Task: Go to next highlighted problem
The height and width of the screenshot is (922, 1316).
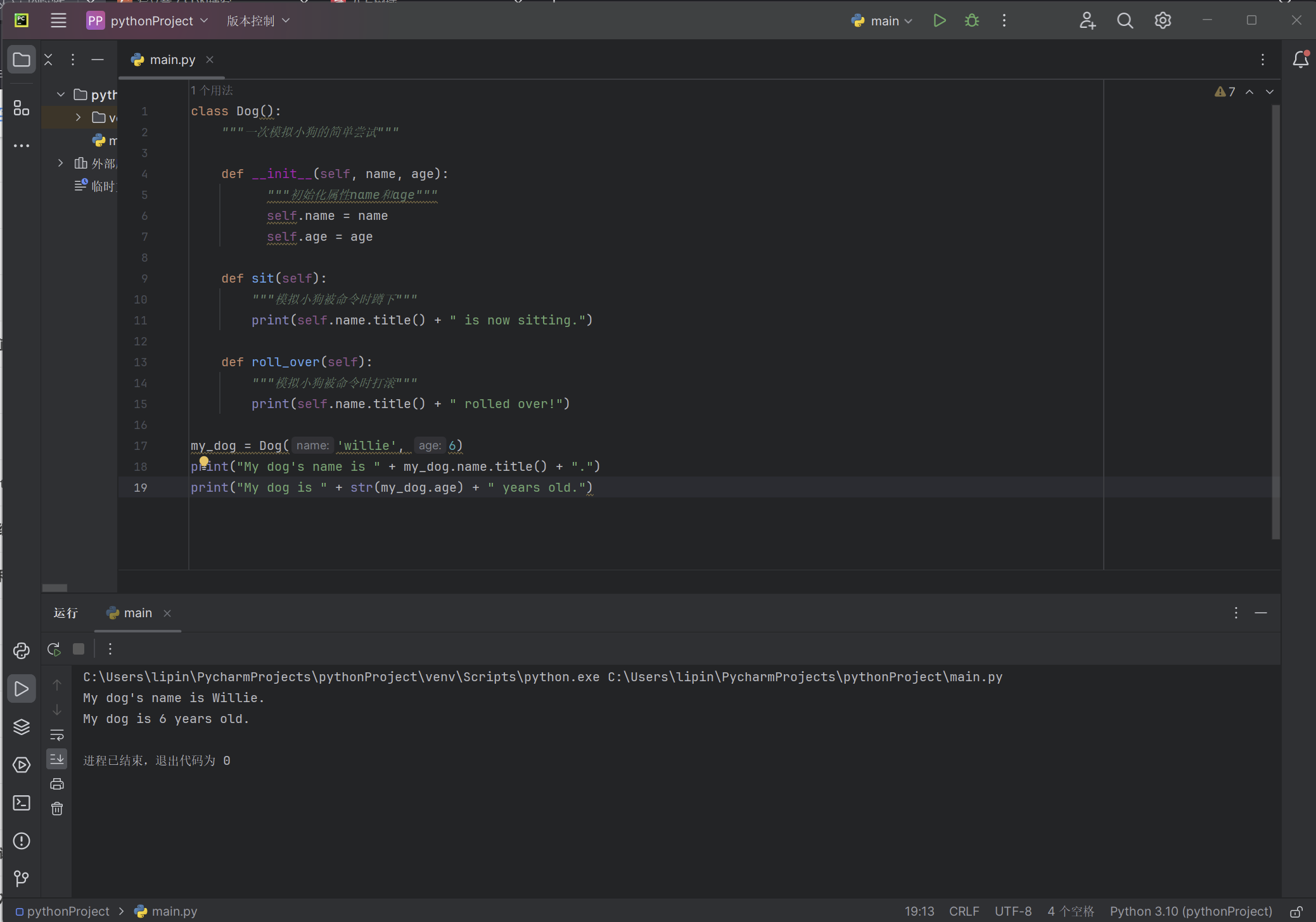Action: click(1270, 92)
